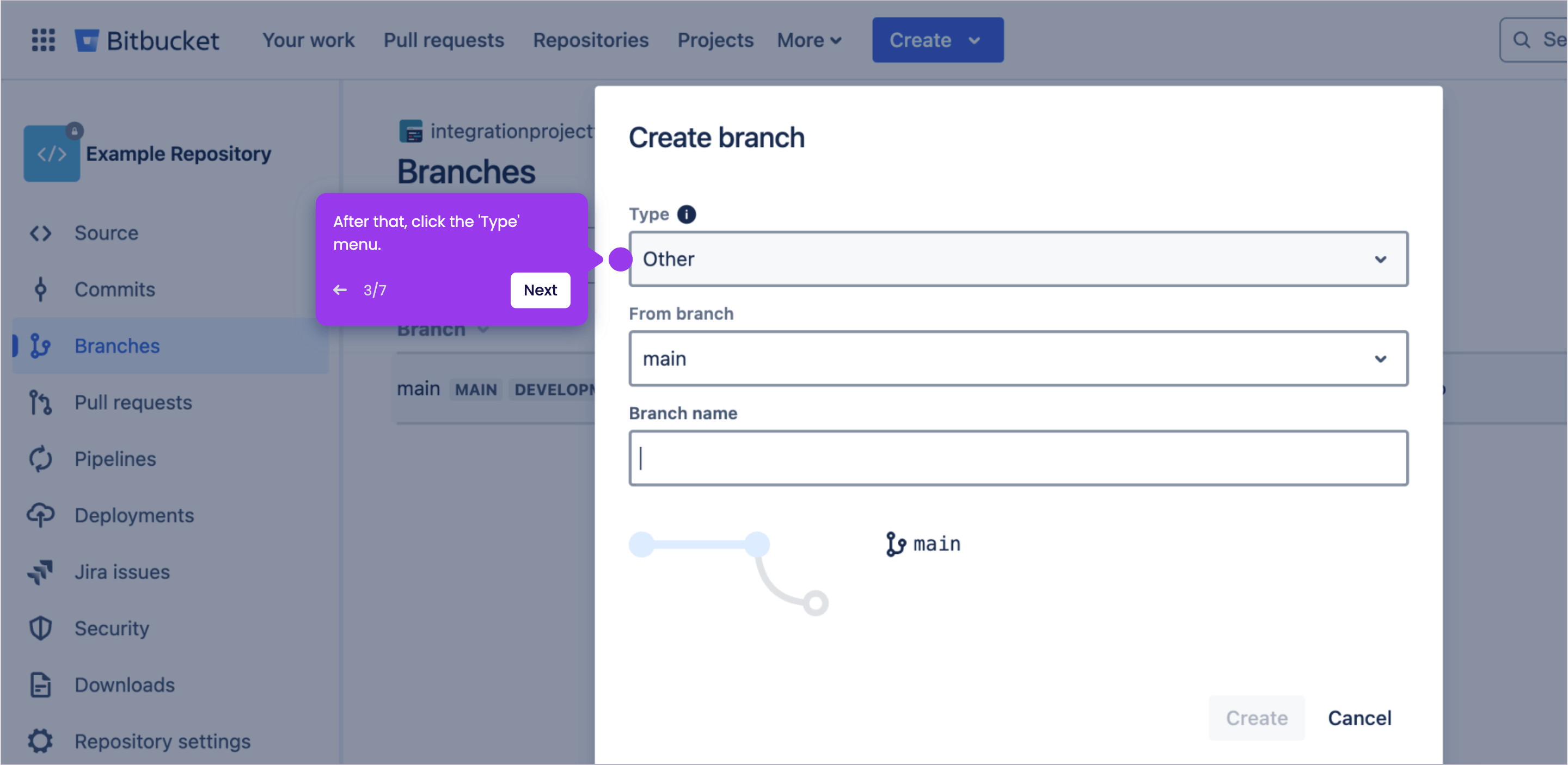Click the Branches fork icon in sidebar
The width and height of the screenshot is (1568, 765).
(x=41, y=346)
